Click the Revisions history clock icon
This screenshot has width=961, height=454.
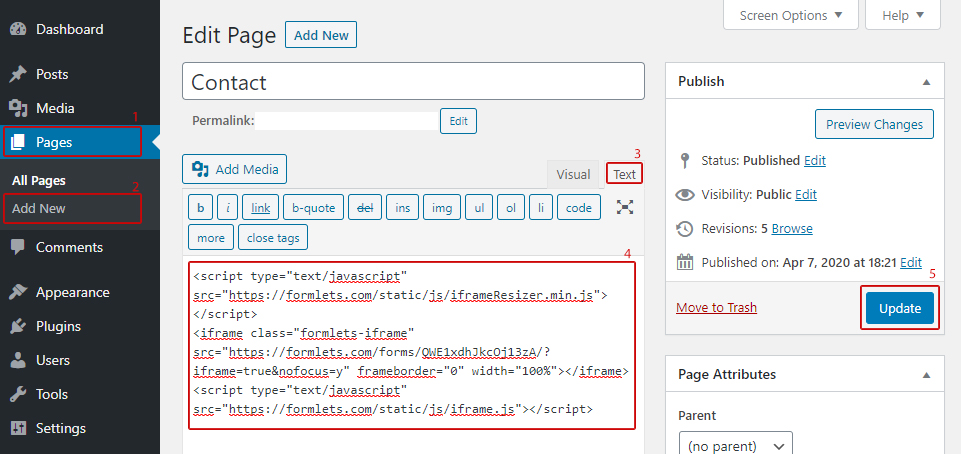click(x=685, y=229)
